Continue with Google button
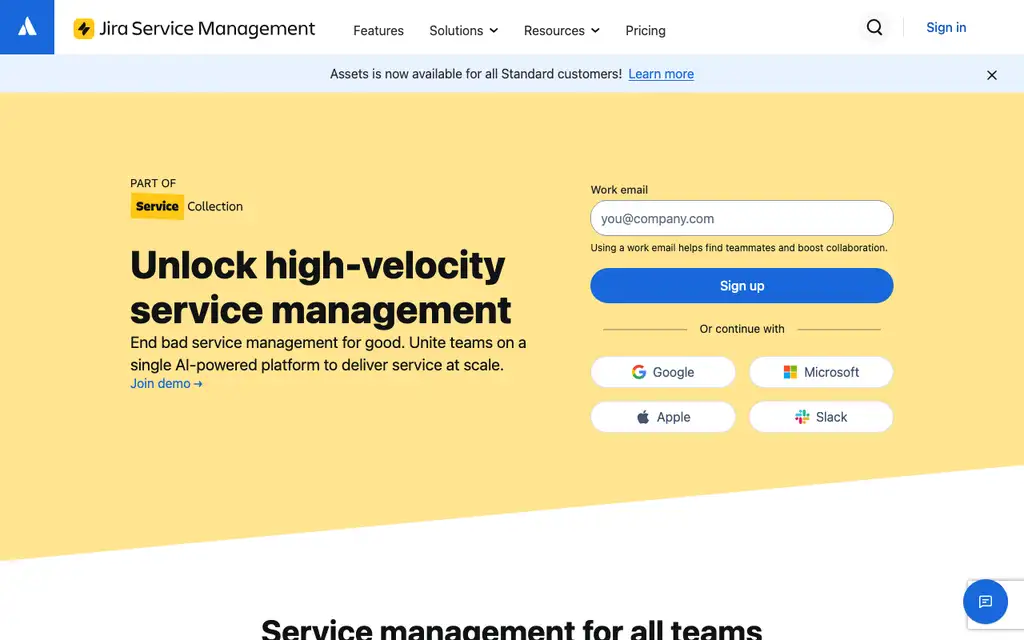This screenshot has width=1024, height=640. (663, 372)
